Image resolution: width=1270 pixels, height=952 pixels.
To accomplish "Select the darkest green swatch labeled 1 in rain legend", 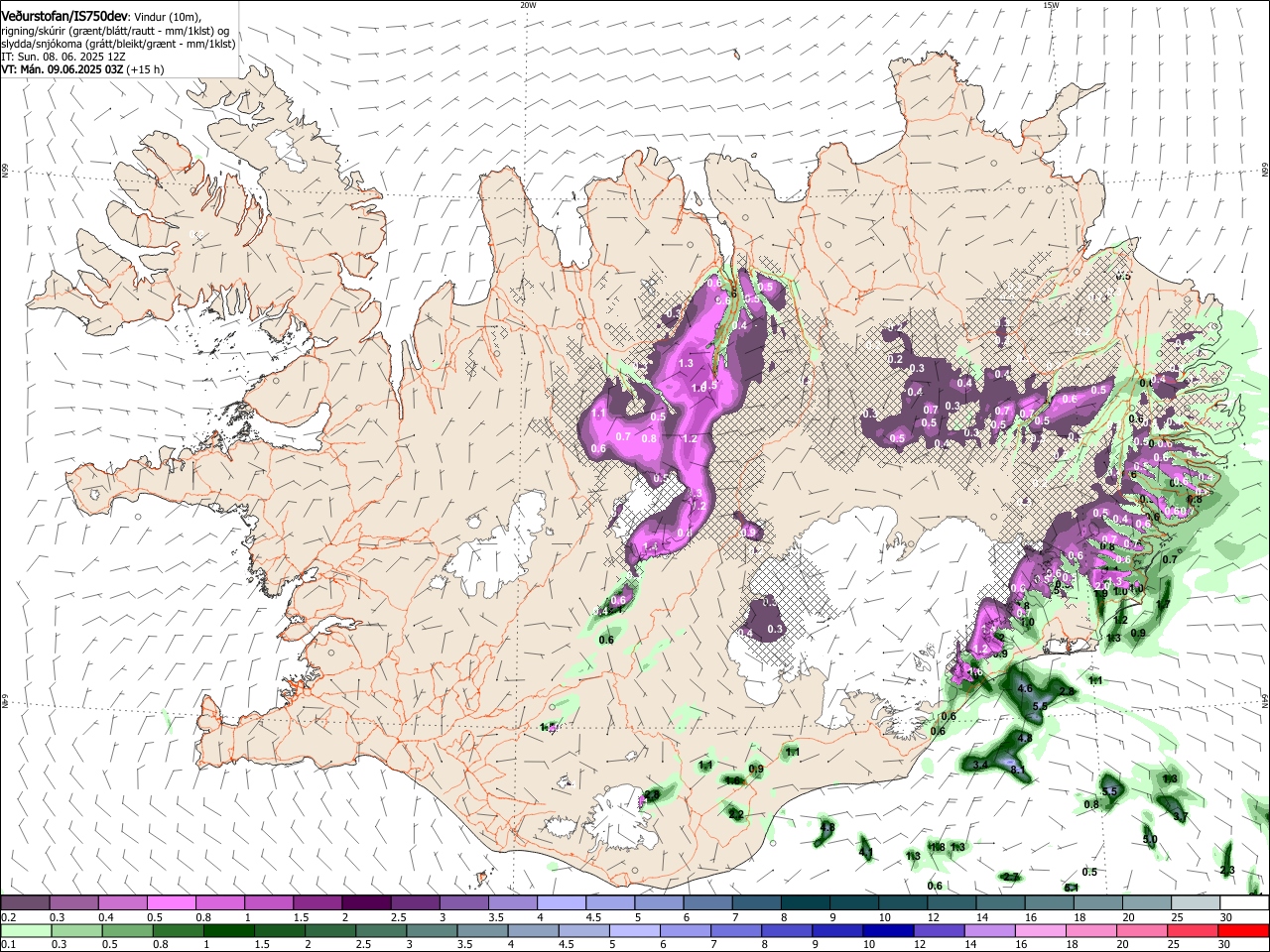I will point(228,931).
